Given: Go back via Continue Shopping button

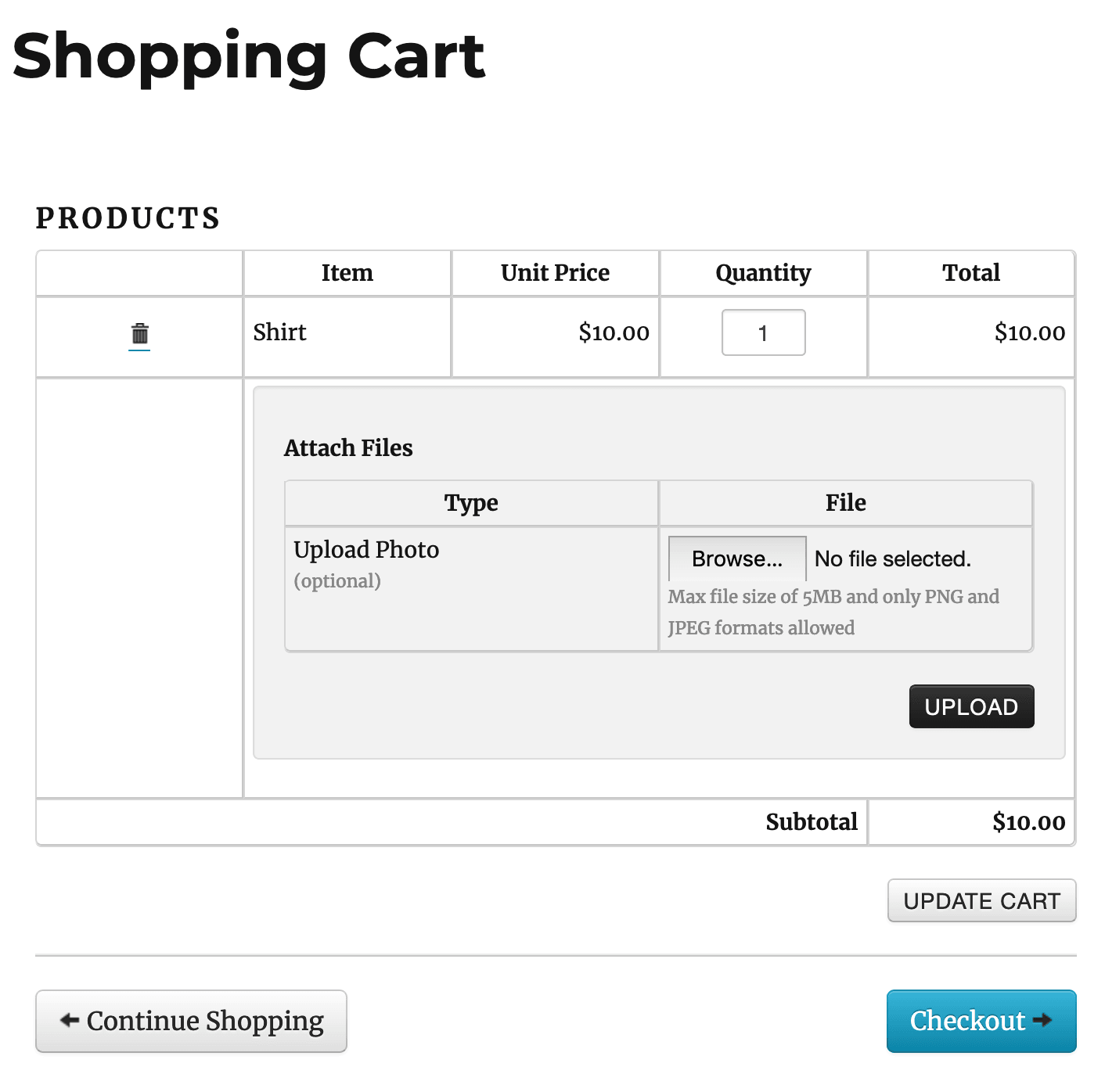Looking at the screenshot, I should tap(191, 1021).
